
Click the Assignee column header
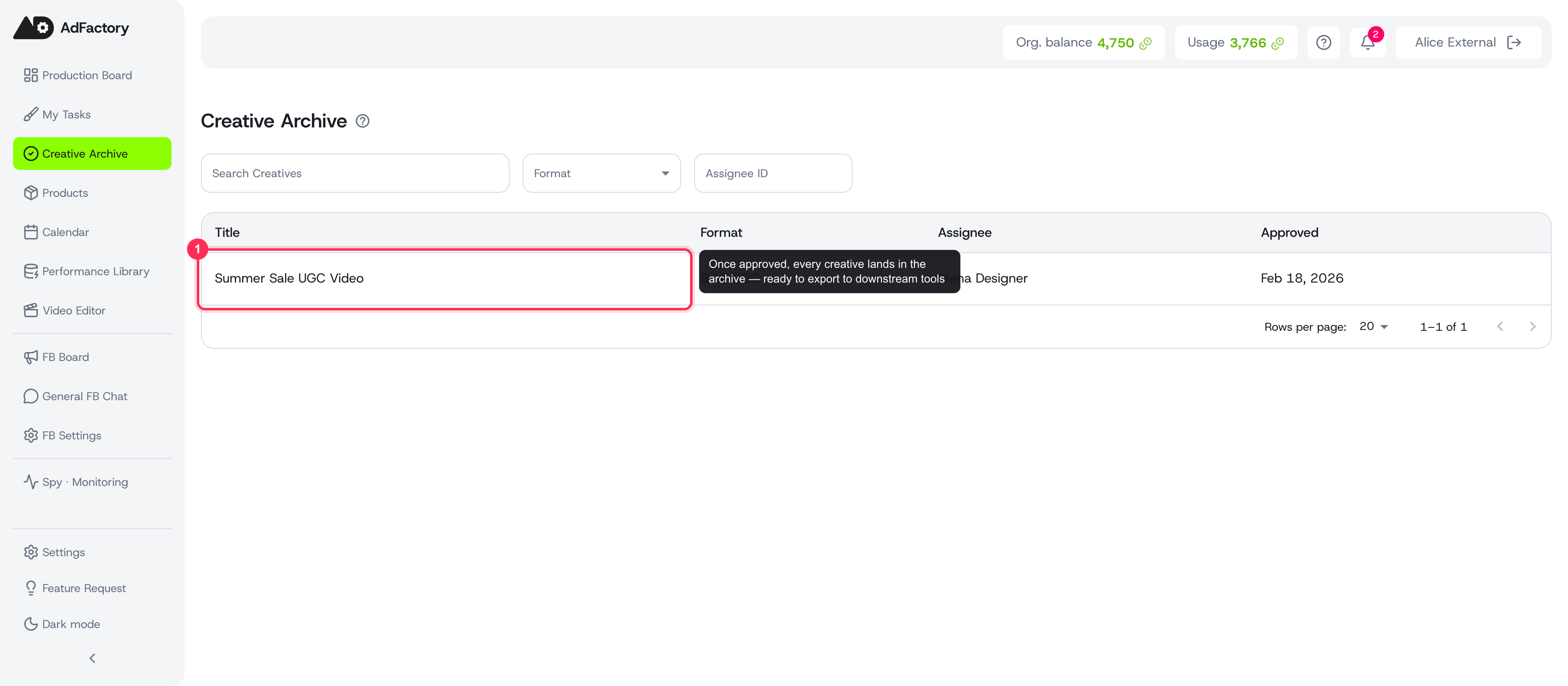coord(964,232)
